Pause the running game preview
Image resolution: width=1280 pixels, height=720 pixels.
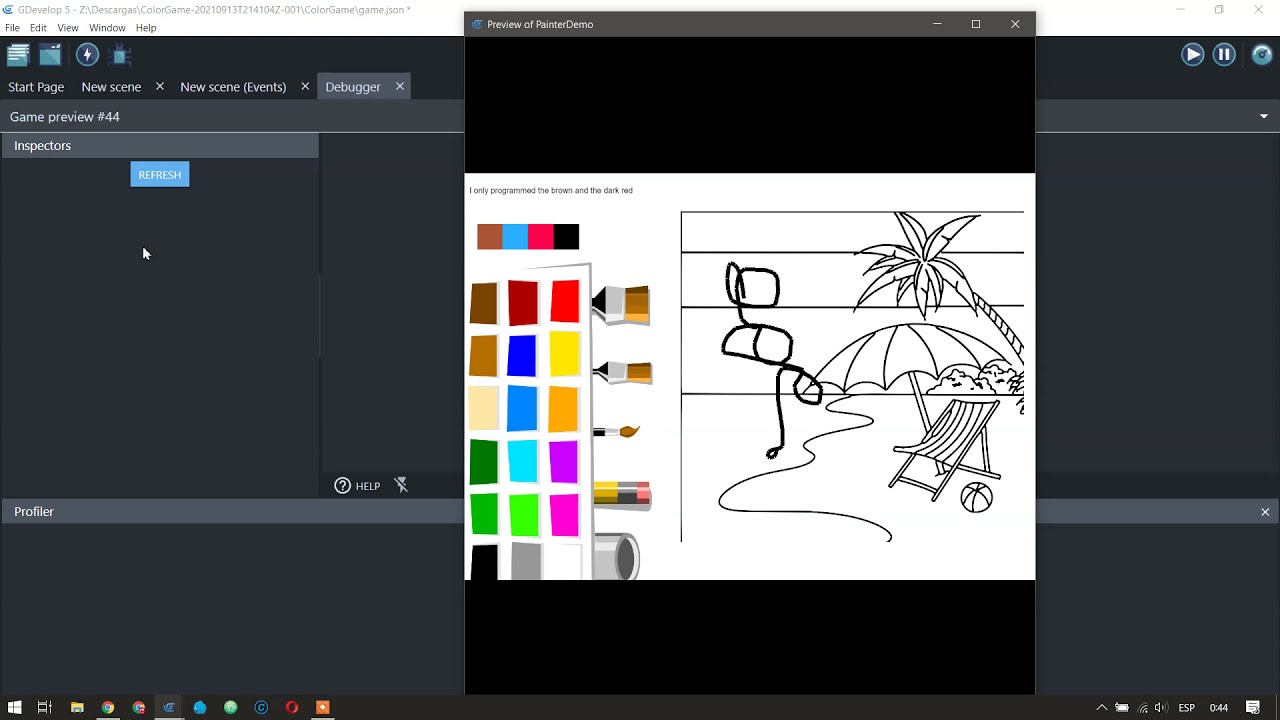click(1224, 55)
